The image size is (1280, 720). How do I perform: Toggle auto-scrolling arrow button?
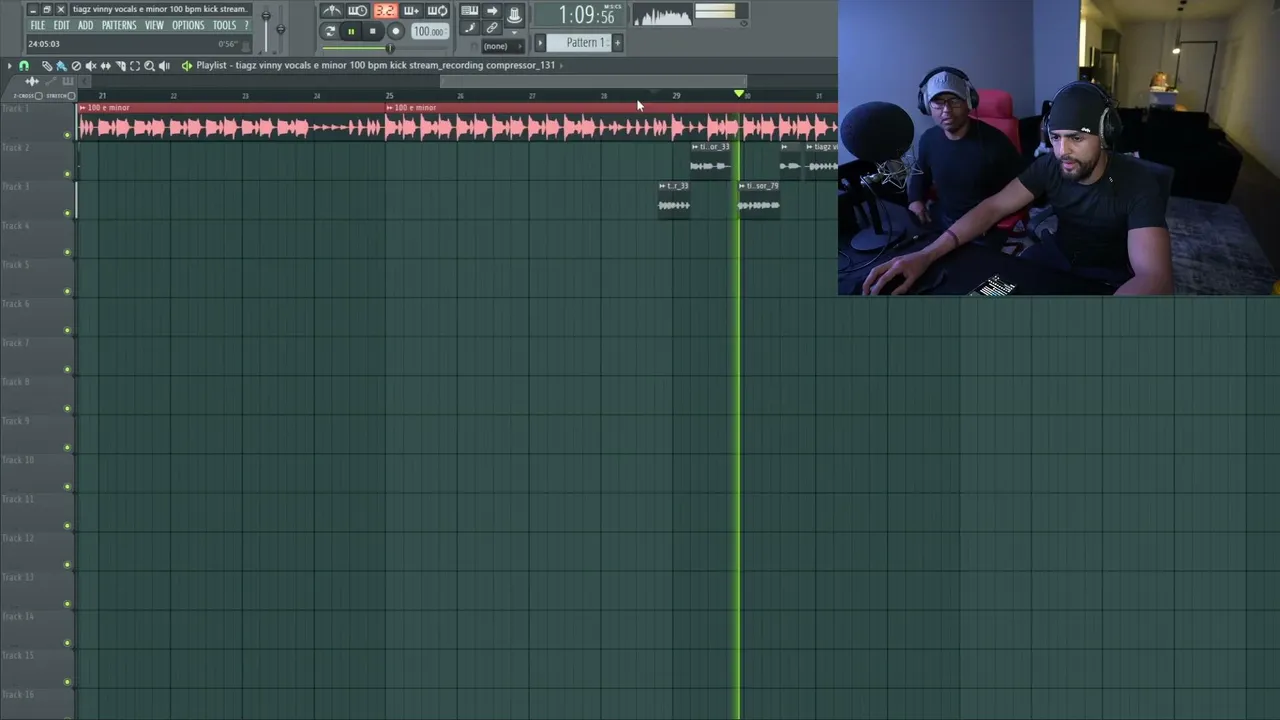[492, 11]
